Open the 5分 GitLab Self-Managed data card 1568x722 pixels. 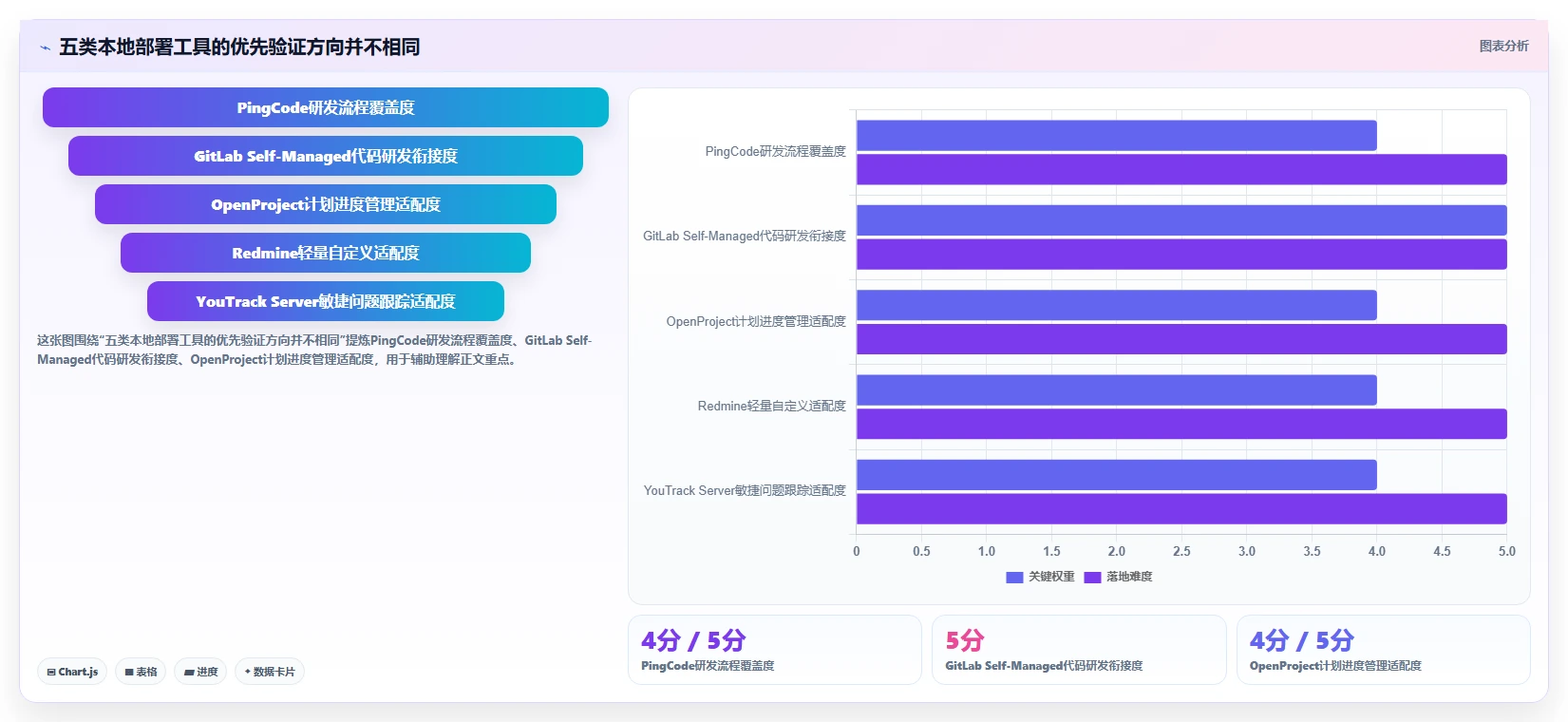pos(1079,650)
